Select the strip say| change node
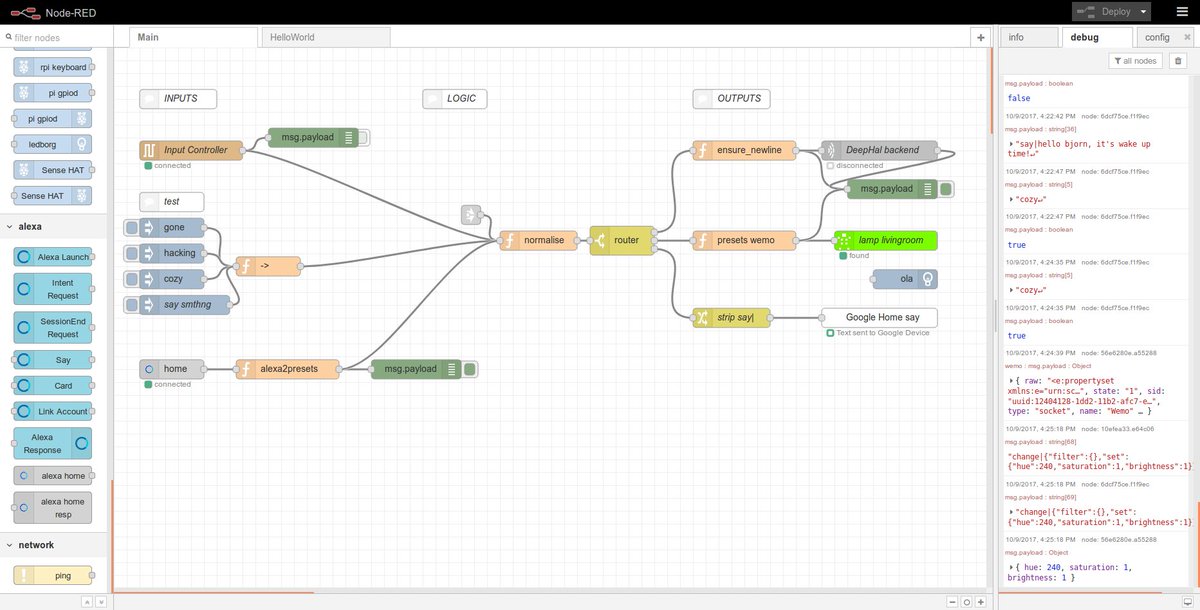Viewport: 1200px width, 610px height. coord(731,317)
